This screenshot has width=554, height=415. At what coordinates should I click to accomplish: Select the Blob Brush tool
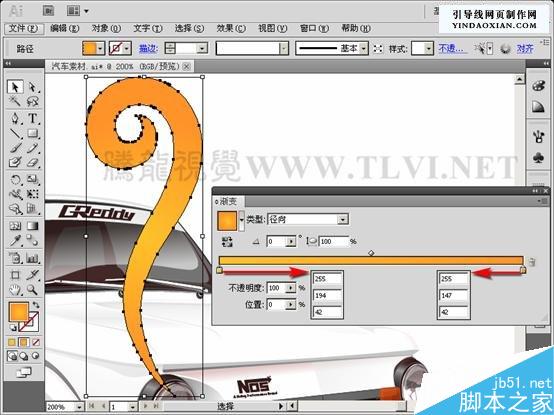pos(15,162)
